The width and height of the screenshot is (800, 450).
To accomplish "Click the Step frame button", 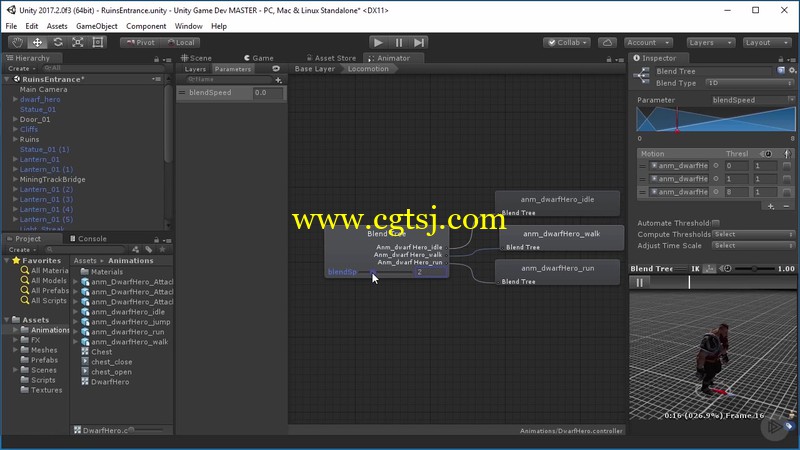I will click(418, 42).
